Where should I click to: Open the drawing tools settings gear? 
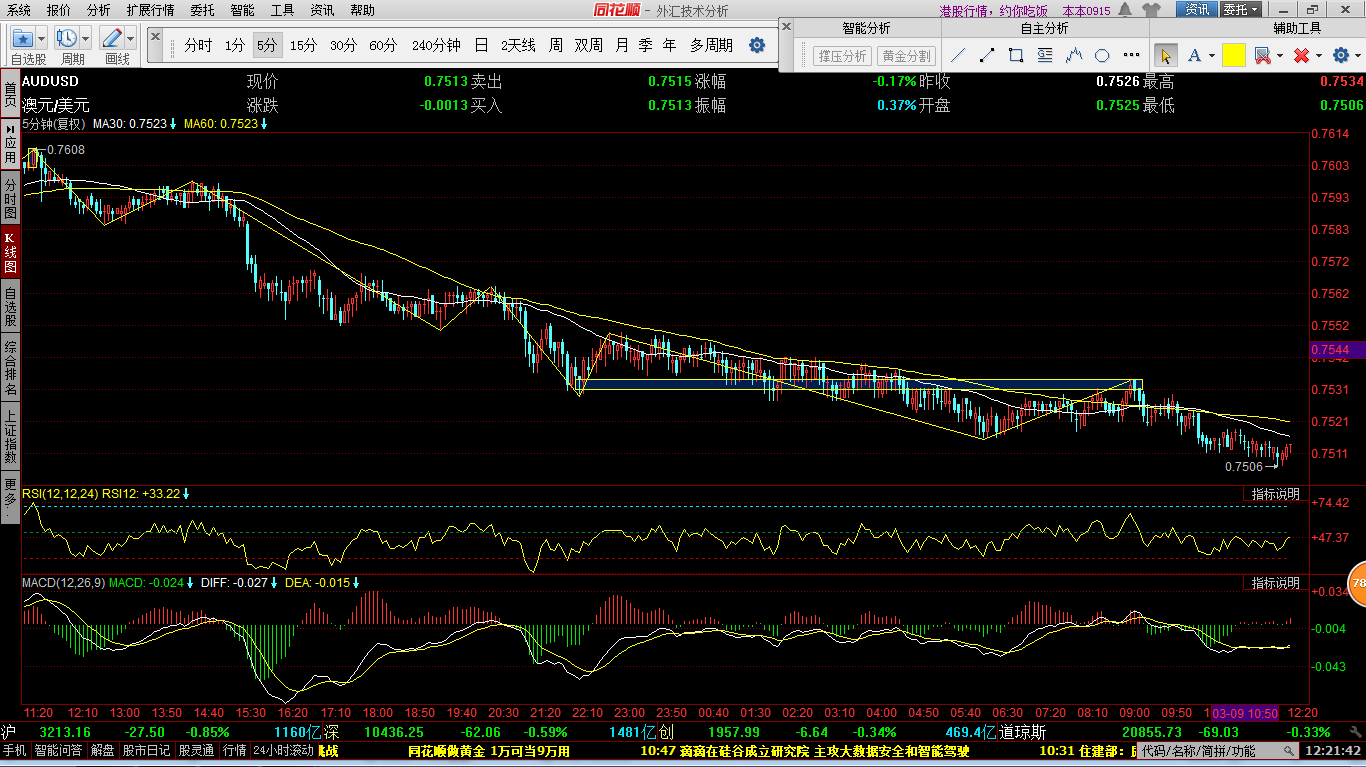tap(1340, 55)
